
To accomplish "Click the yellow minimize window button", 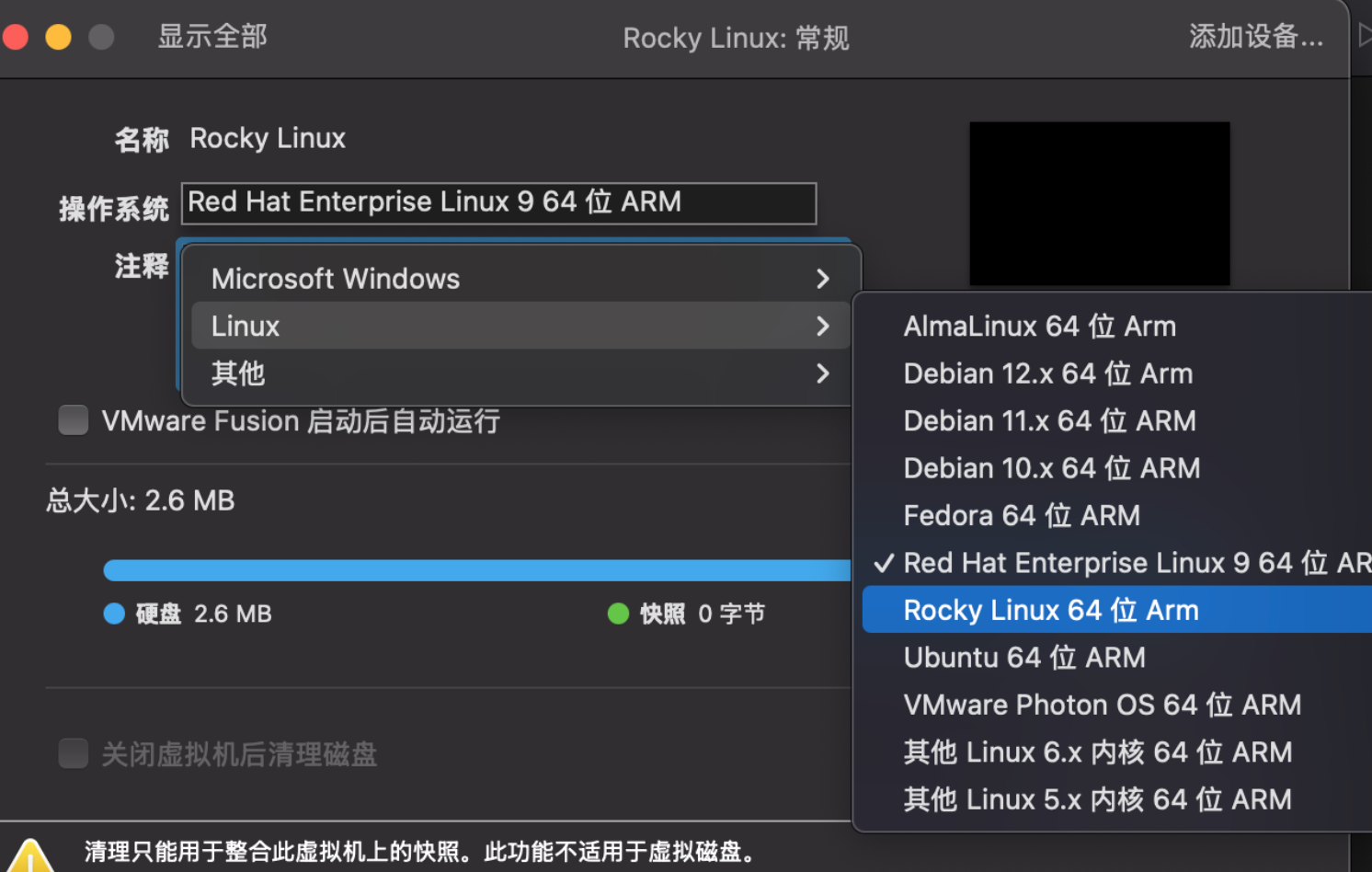I will pyautogui.click(x=58, y=37).
